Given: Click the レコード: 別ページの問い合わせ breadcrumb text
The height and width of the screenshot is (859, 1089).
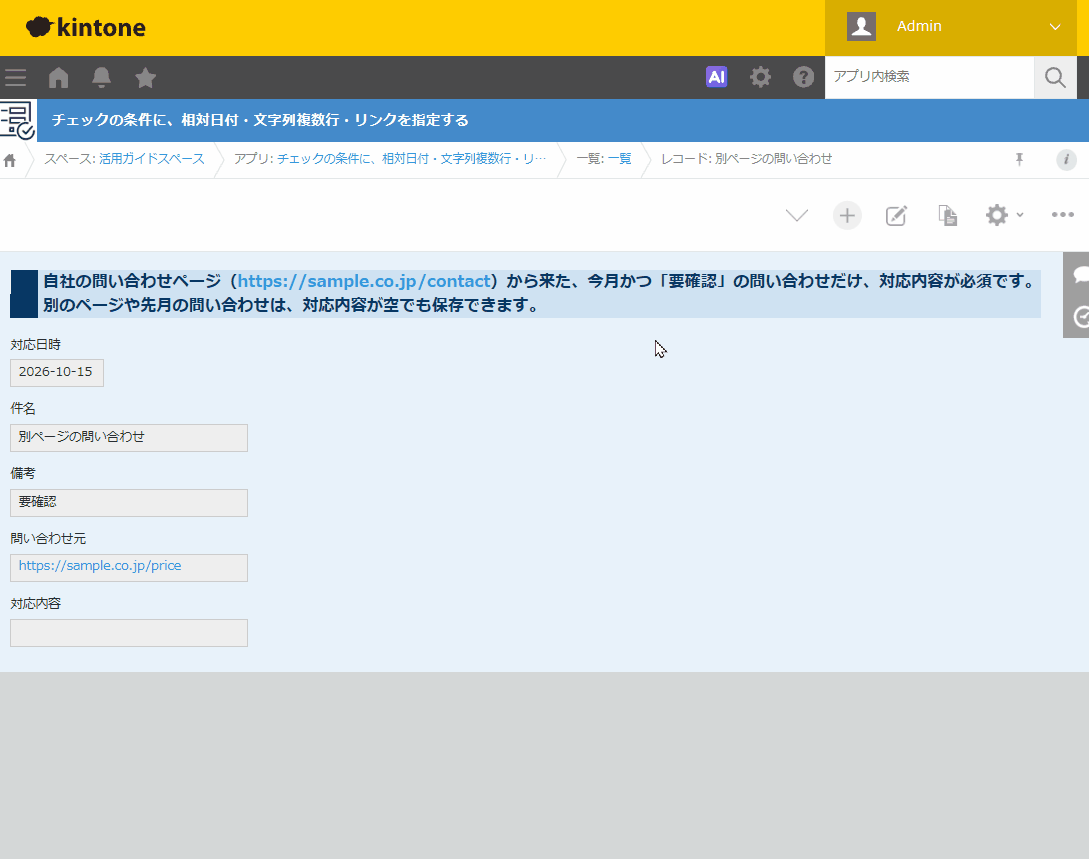Looking at the screenshot, I should pyautogui.click(x=747, y=159).
